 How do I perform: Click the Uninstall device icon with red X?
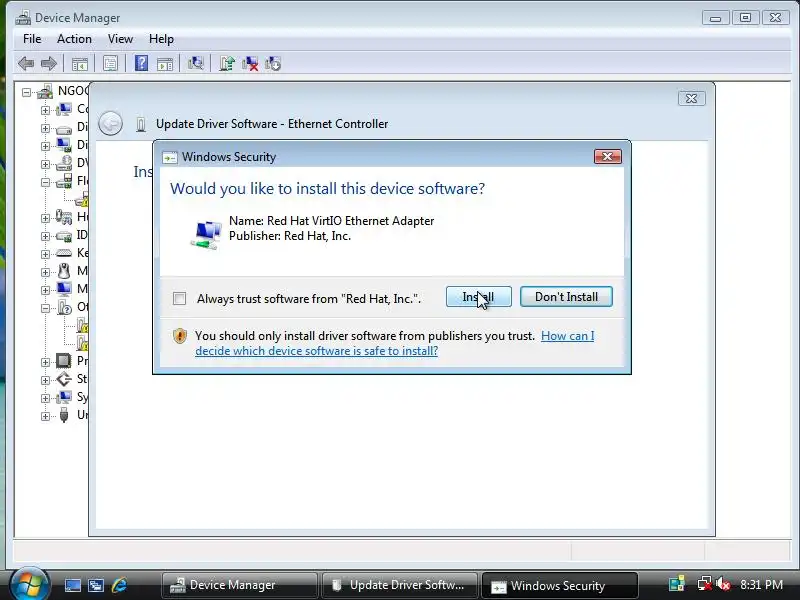(250, 63)
